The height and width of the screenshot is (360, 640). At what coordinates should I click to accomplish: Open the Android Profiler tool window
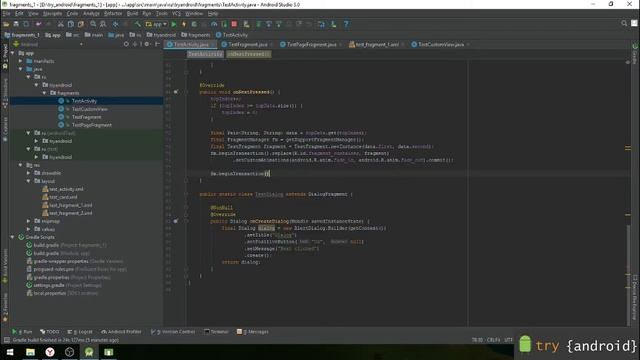click(x=121, y=332)
